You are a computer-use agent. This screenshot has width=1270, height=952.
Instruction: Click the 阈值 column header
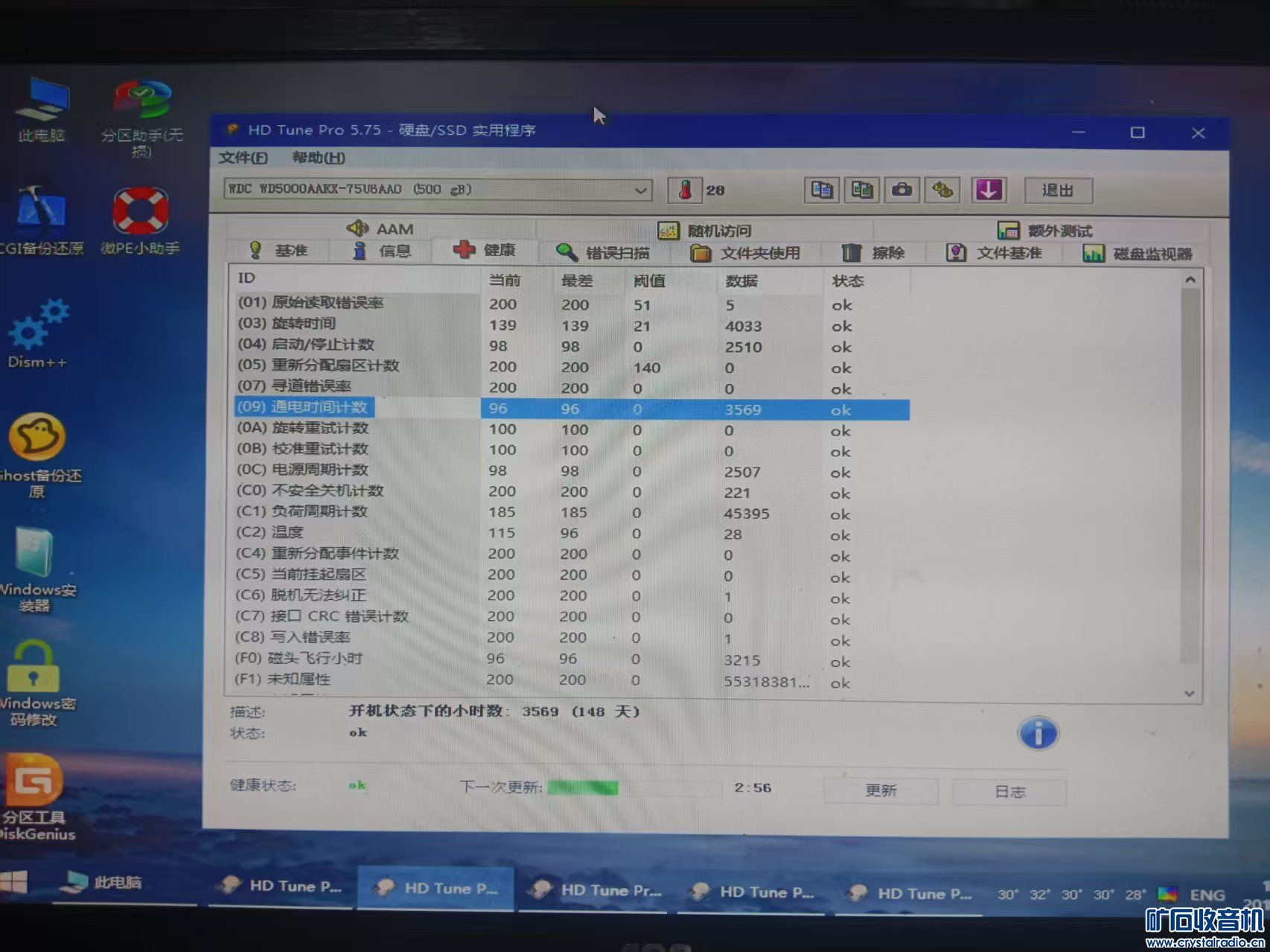pos(672,281)
